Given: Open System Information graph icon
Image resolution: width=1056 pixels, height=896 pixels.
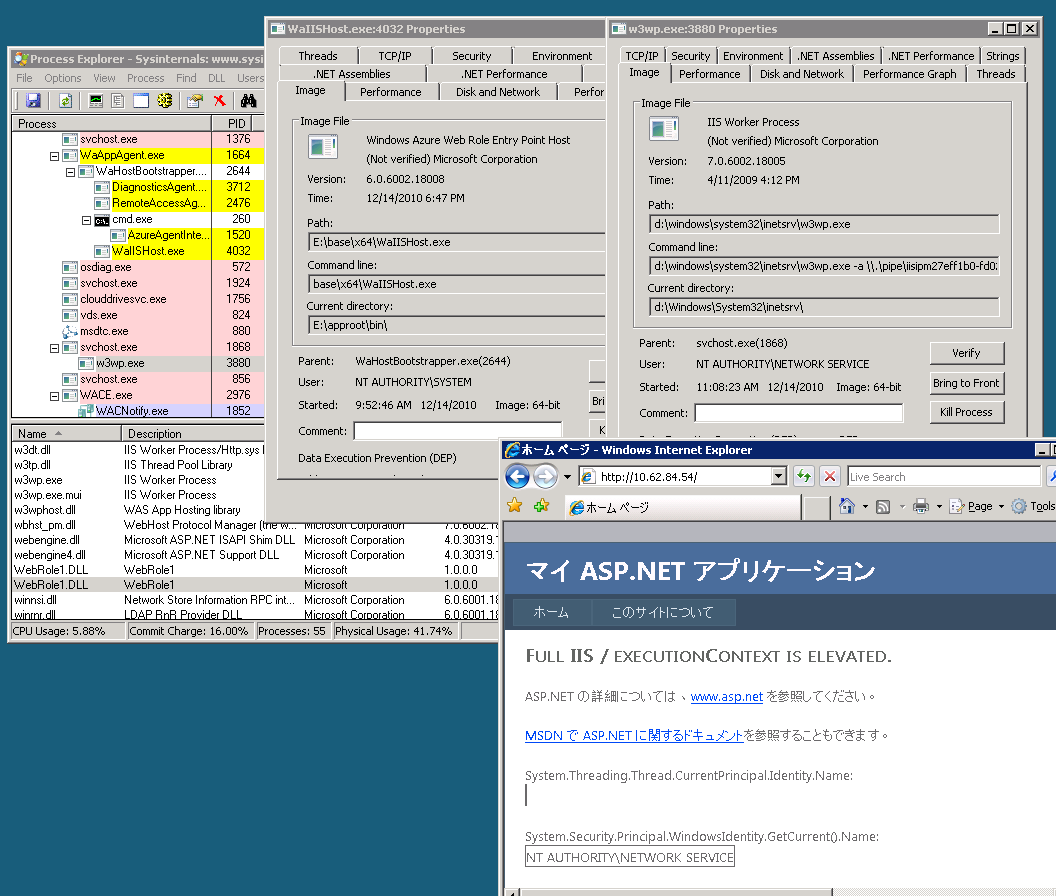Looking at the screenshot, I should (96, 101).
